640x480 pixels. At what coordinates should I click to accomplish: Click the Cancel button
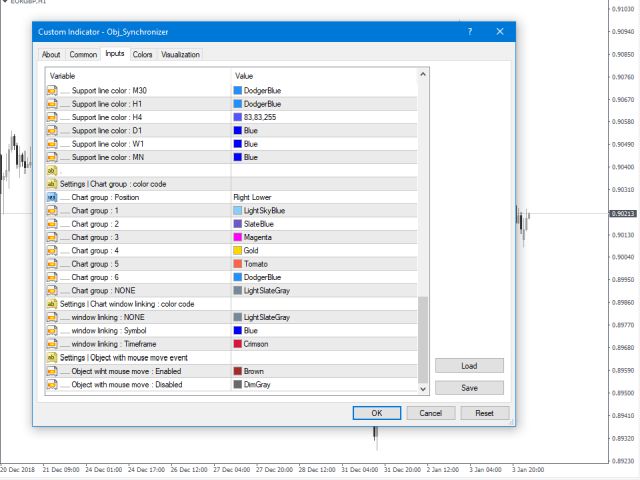coord(431,413)
